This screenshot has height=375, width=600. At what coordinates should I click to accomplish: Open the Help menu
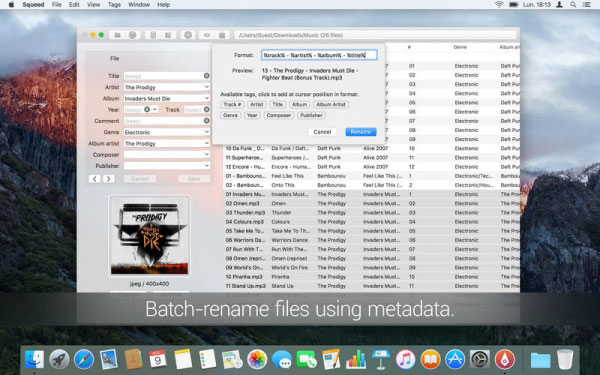pos(164,5)
